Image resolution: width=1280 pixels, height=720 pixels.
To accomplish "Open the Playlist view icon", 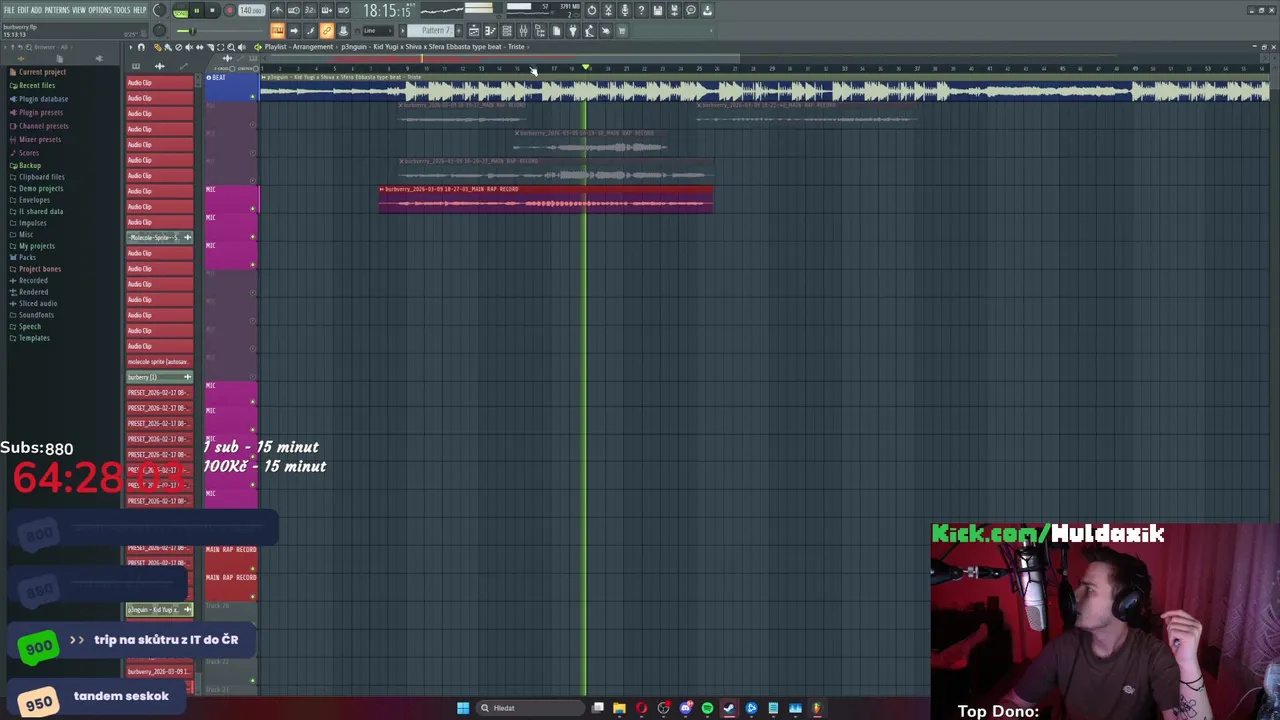I will [x=474, y=31].
